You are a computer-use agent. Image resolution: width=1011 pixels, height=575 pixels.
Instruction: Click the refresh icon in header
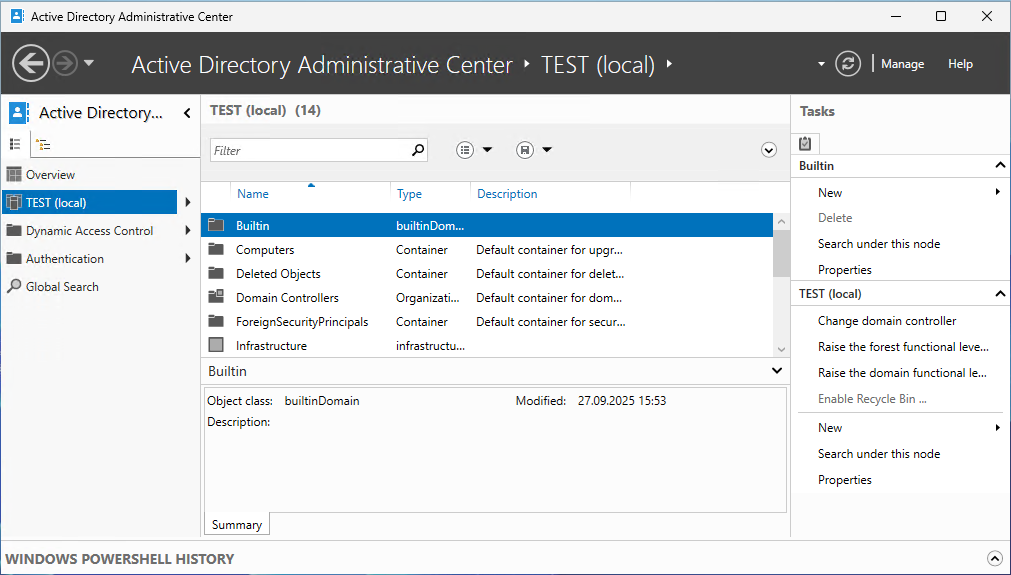(x=848, y=64)
